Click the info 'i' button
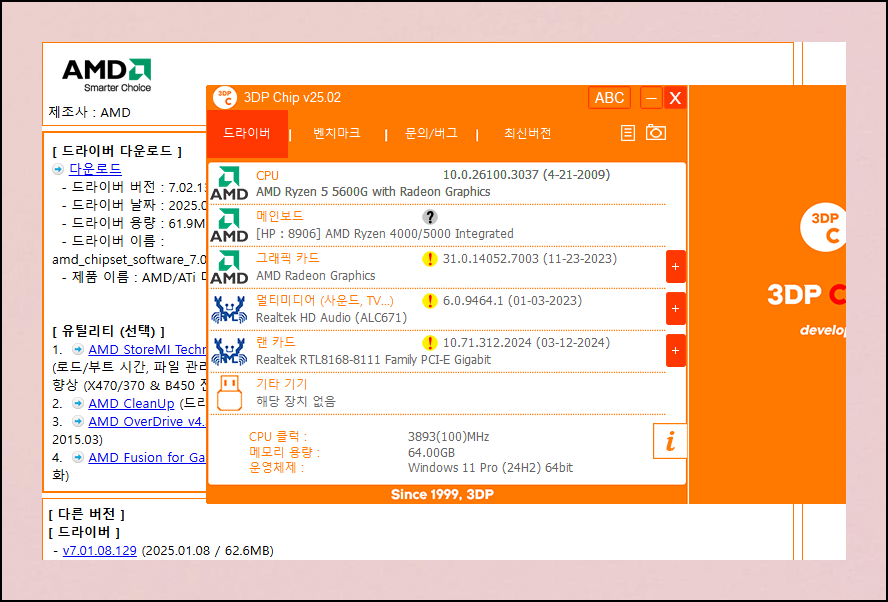 click(670, 441)
